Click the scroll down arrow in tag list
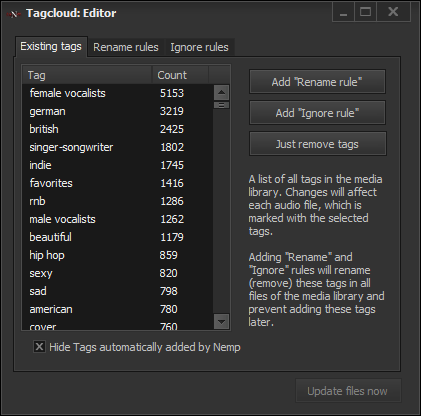 [x=221, y=322]
